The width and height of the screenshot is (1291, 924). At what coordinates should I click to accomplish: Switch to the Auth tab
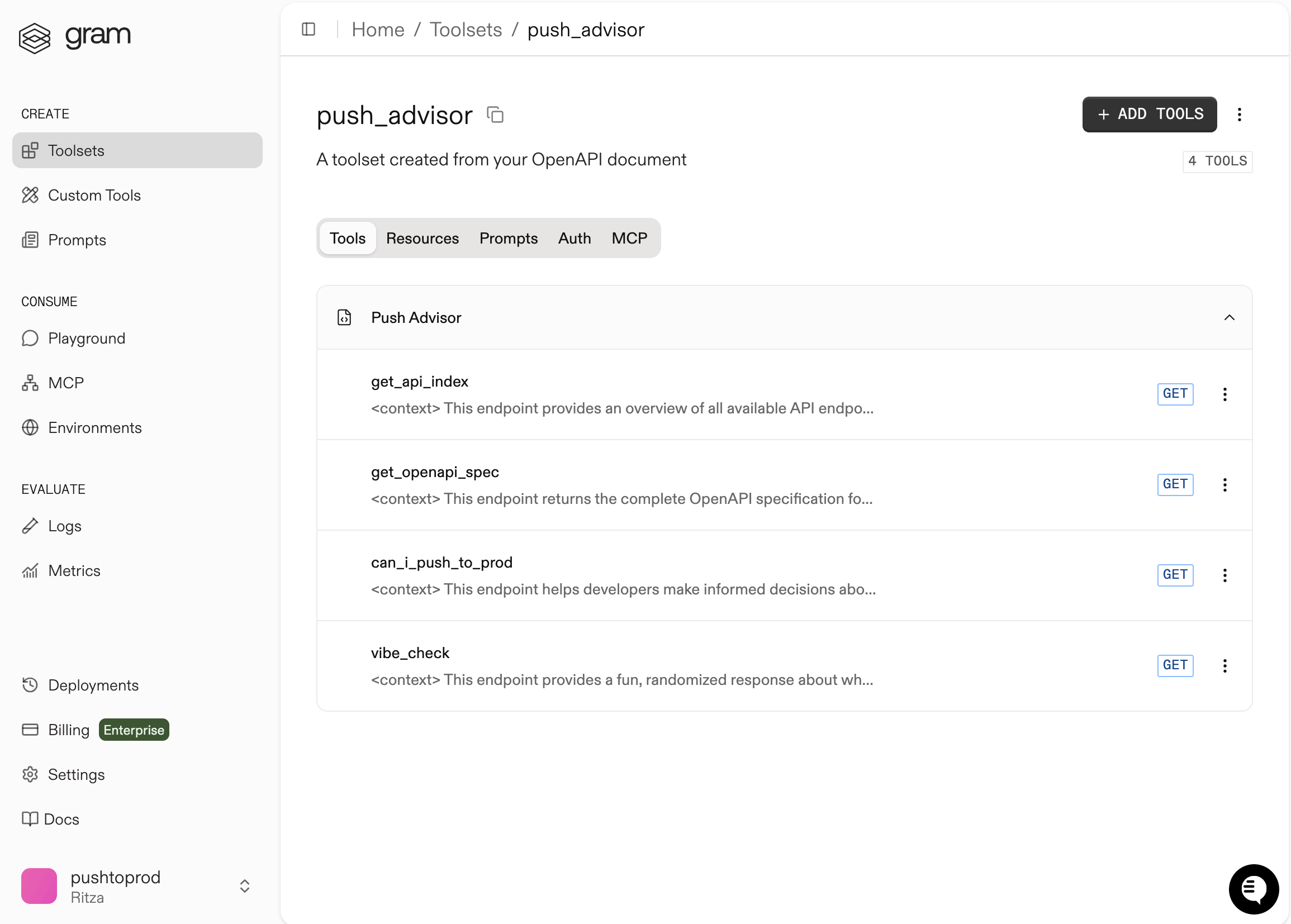(574, 238)
